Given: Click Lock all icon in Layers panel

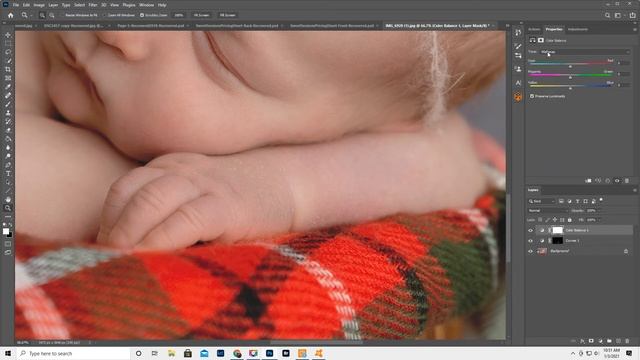Looking at the screenshot, I should [x=569, y=220].
